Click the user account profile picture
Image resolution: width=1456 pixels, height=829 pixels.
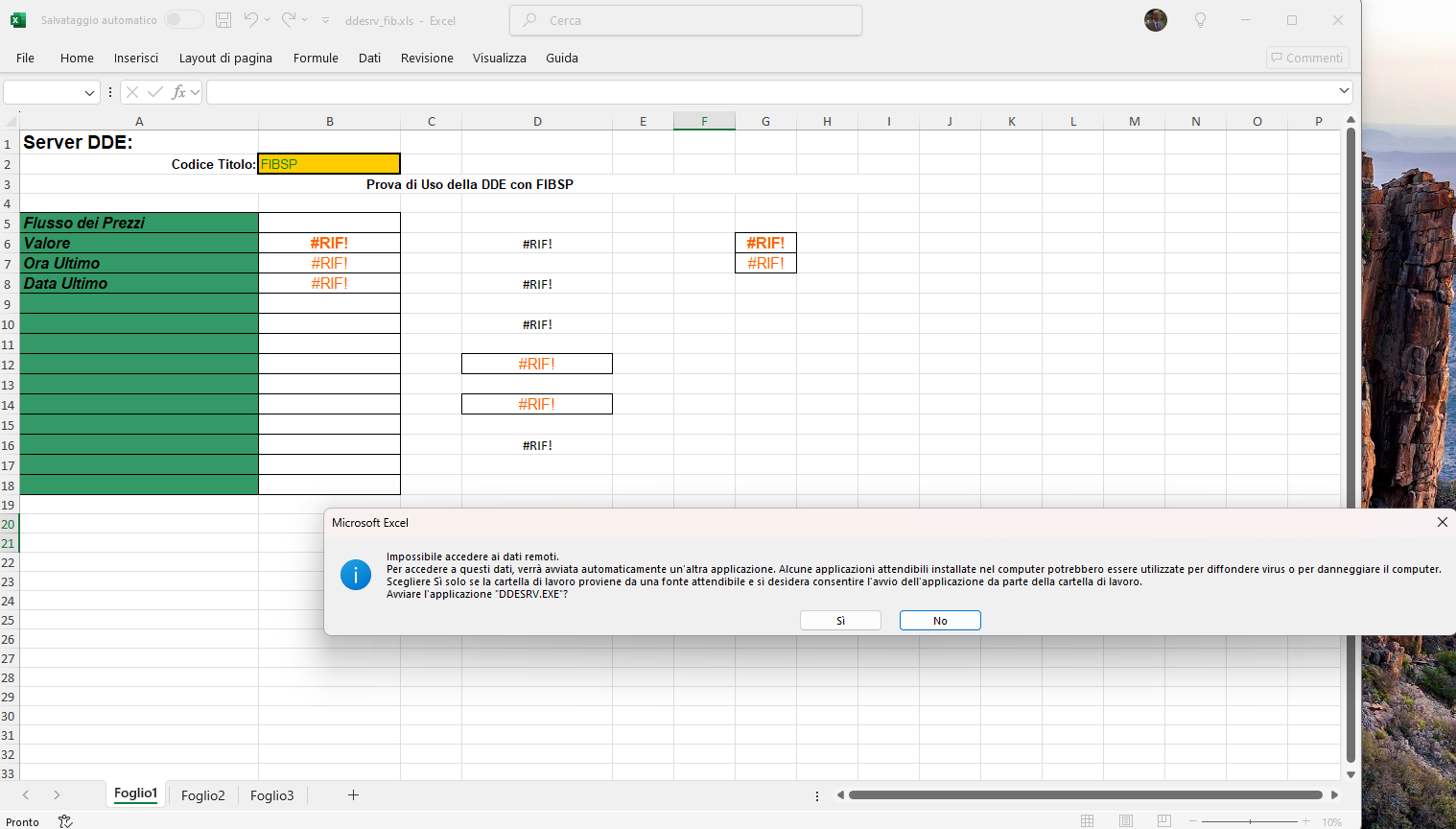pos(1156,20)
